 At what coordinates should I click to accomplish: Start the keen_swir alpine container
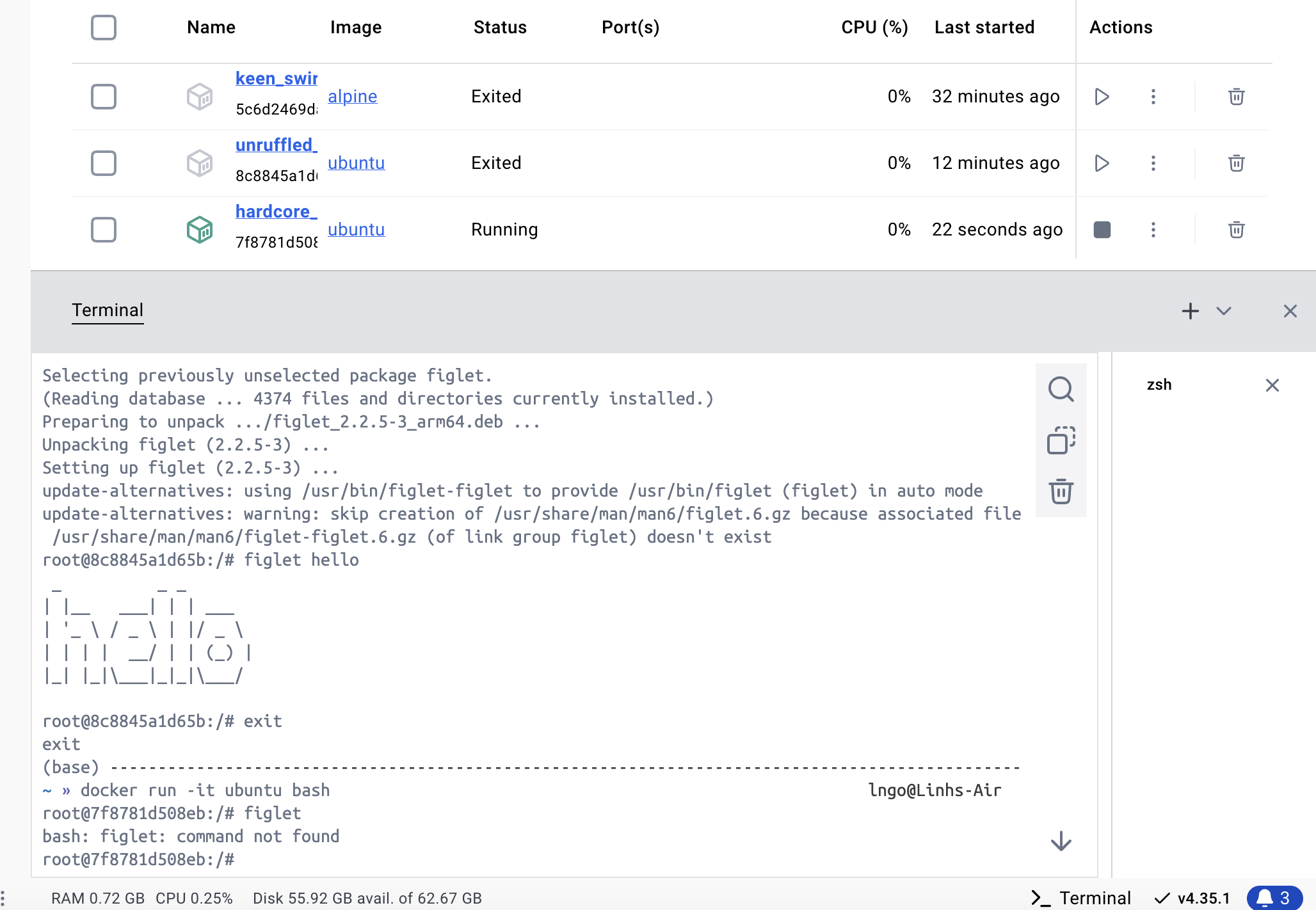click(1102, 97)
